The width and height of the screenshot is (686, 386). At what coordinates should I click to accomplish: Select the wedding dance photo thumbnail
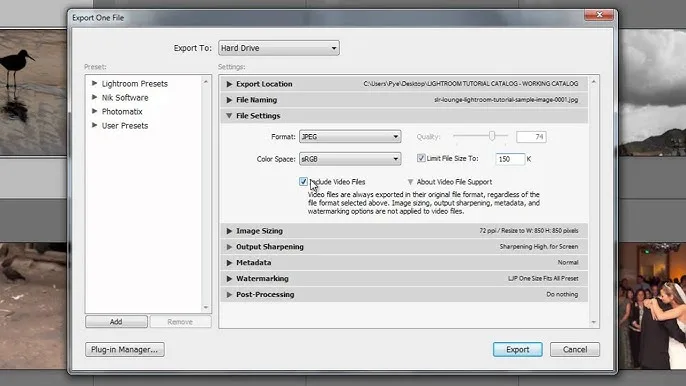[652, 306]
